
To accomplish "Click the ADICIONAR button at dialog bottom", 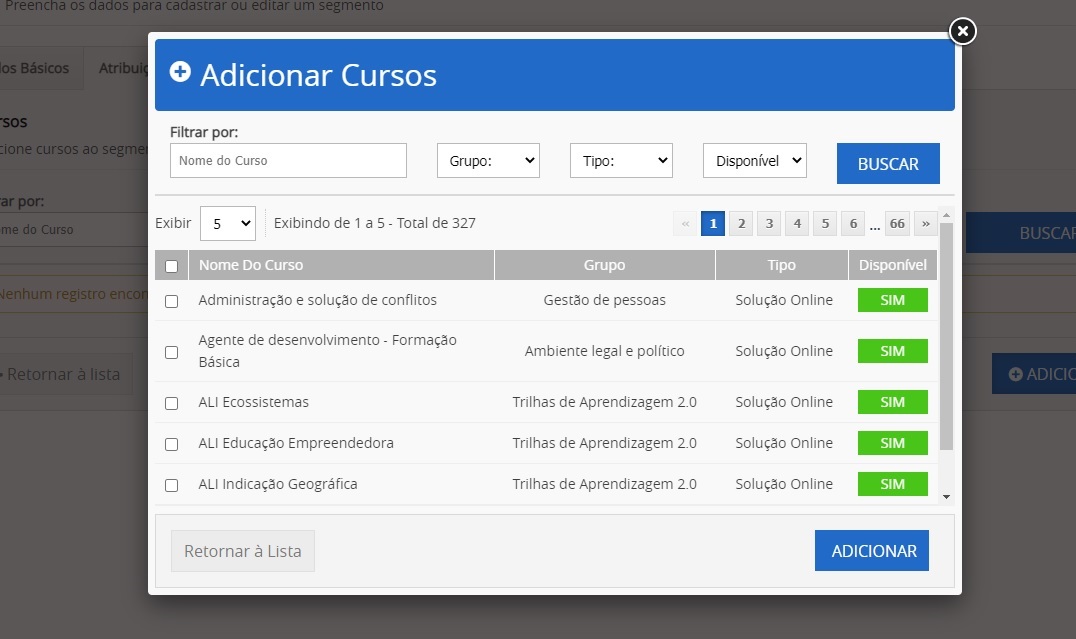I will [872, 551].
